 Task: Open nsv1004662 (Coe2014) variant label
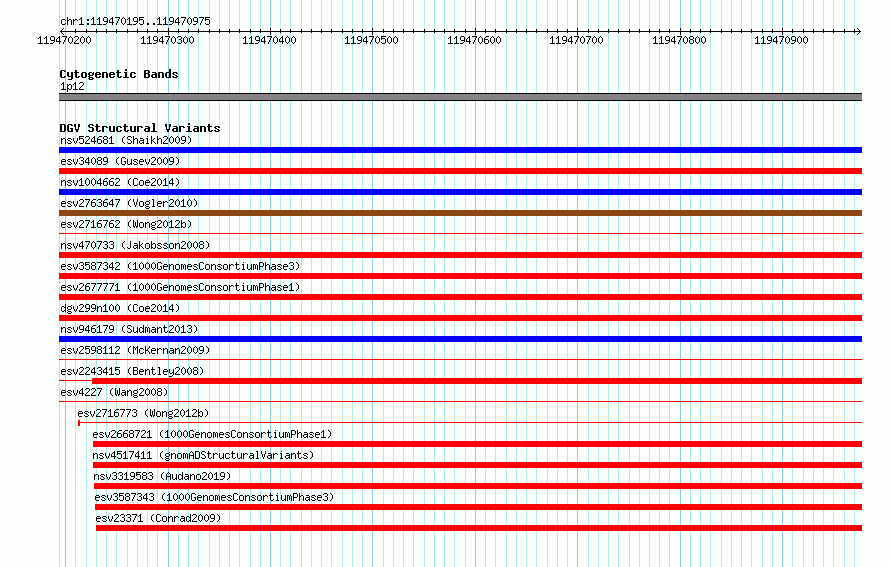(120, 182)
